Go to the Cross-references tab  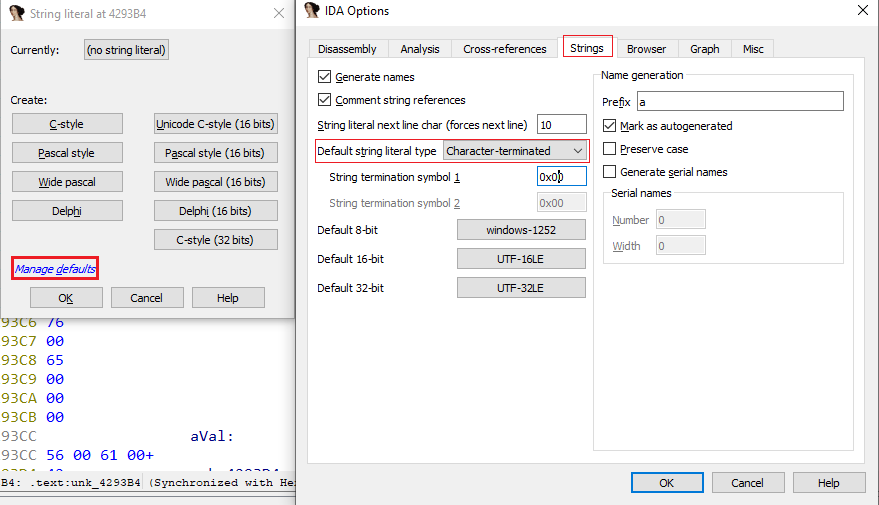[505, 49]
